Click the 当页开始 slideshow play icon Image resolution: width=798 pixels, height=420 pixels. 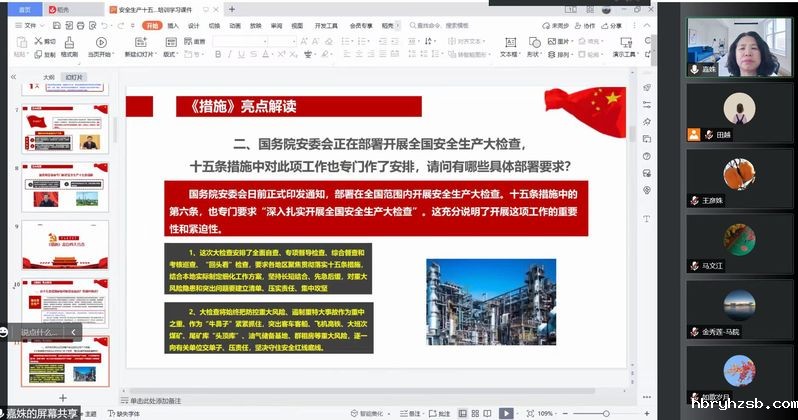(x=101, y=43)
